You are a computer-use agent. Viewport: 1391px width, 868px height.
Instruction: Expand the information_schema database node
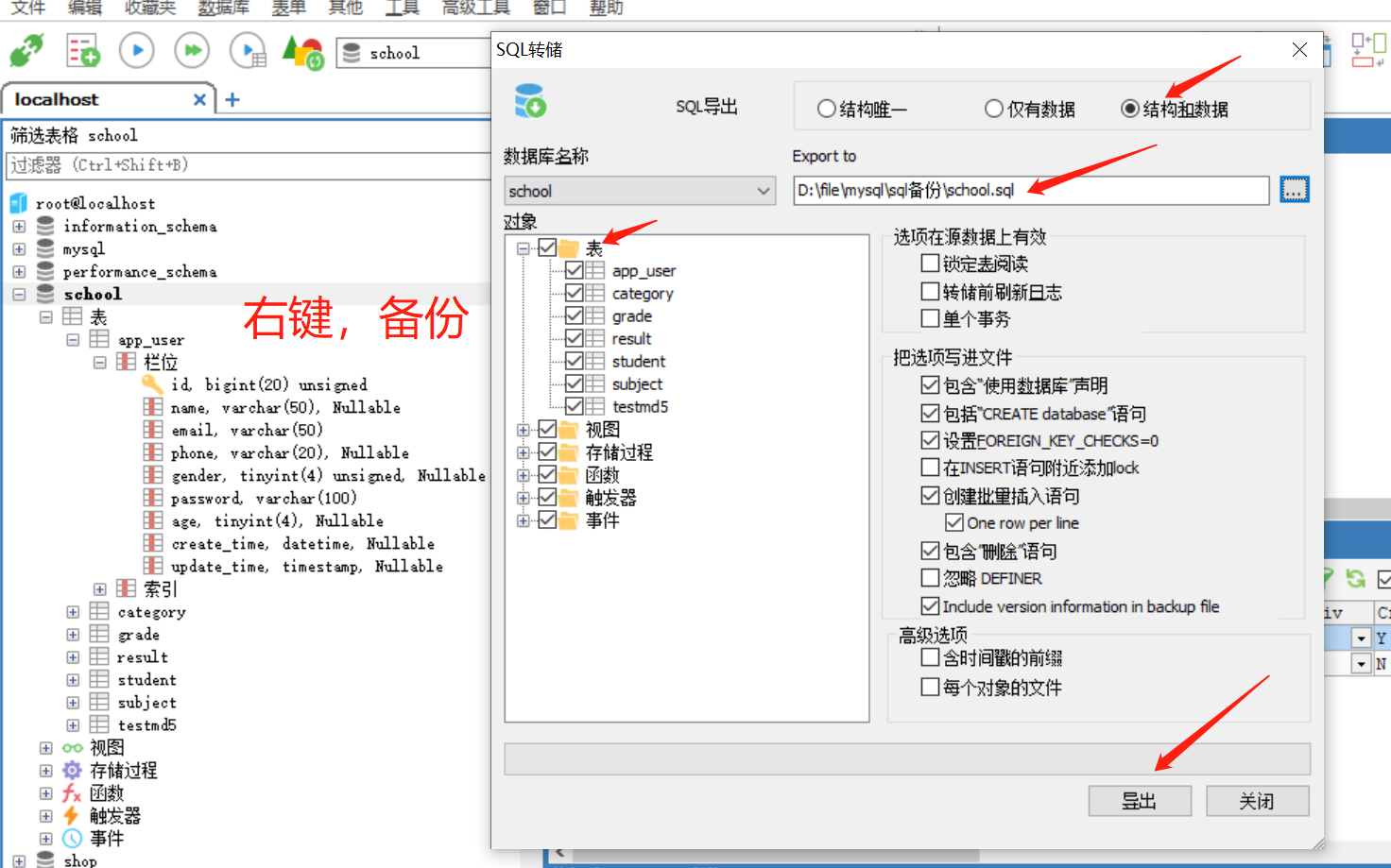pyautogui.click(x=19, y=226)
